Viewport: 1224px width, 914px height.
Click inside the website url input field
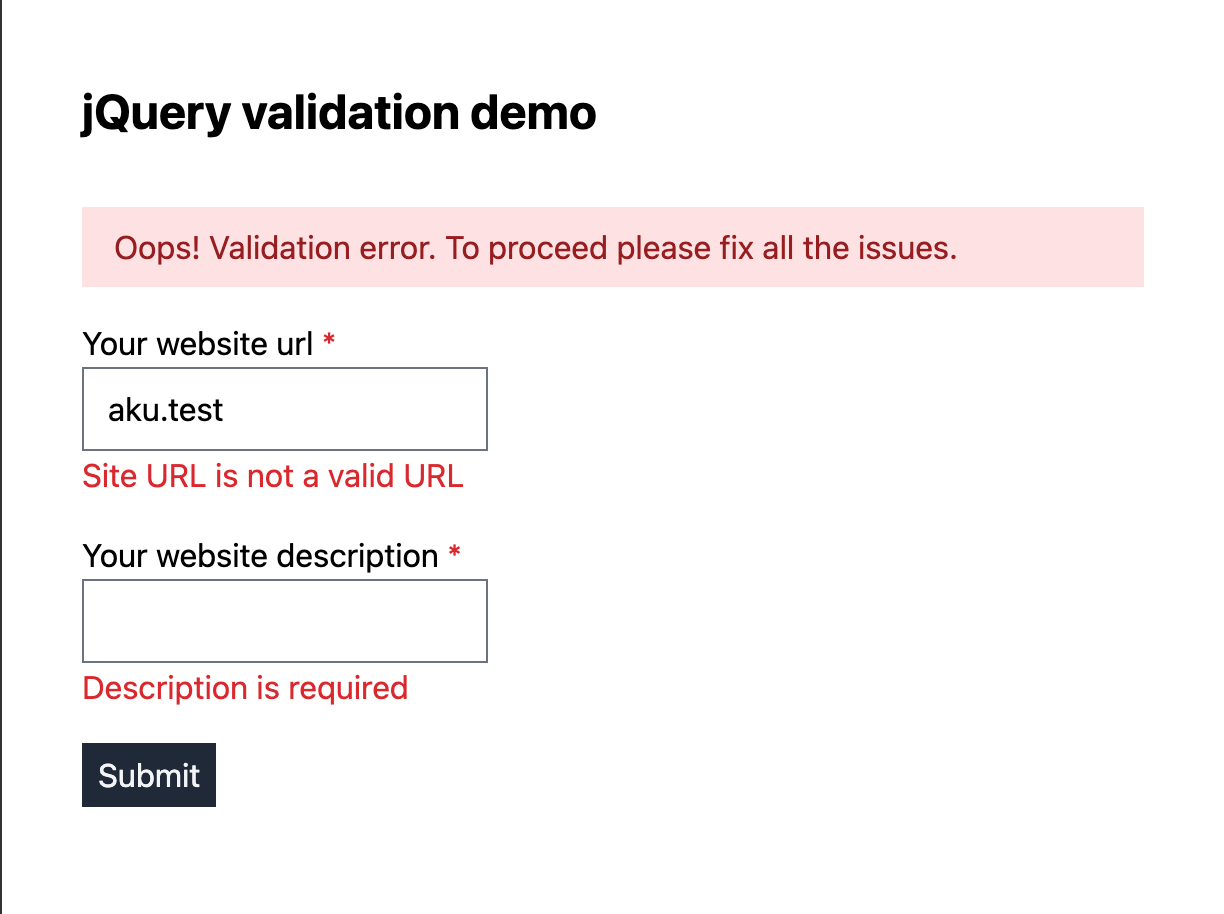coord(284,409)
